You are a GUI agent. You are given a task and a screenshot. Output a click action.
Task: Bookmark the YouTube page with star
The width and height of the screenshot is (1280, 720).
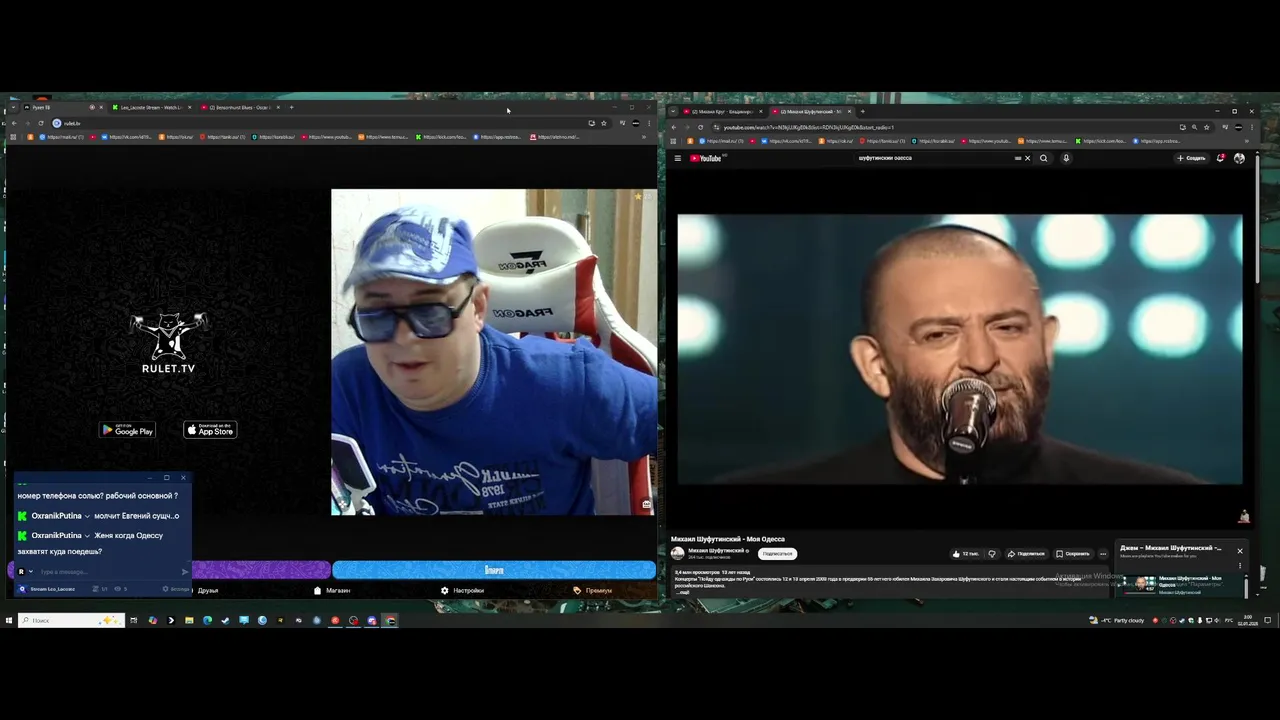pos(1206,127)
